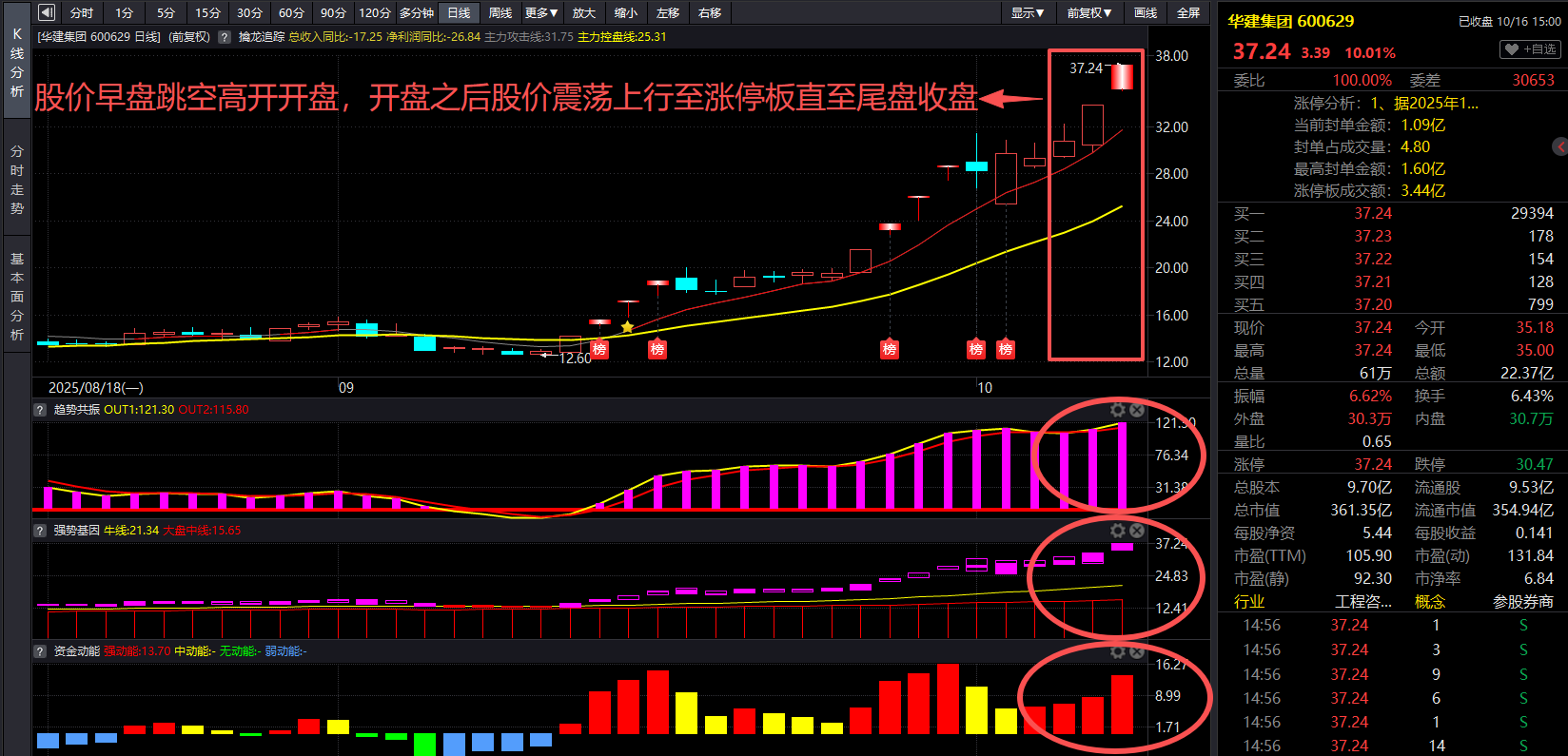Click the 工程咨... industry link

(1363, 601)
